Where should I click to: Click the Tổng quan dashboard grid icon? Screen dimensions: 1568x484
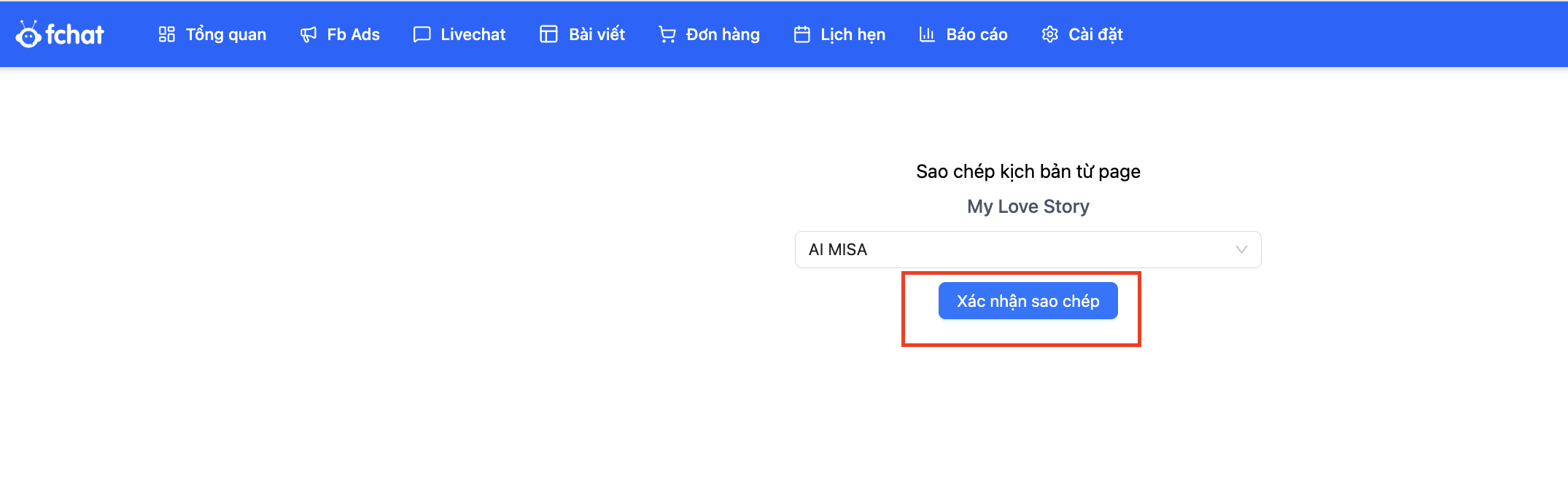pyautogui.click(x=167, y=34)
